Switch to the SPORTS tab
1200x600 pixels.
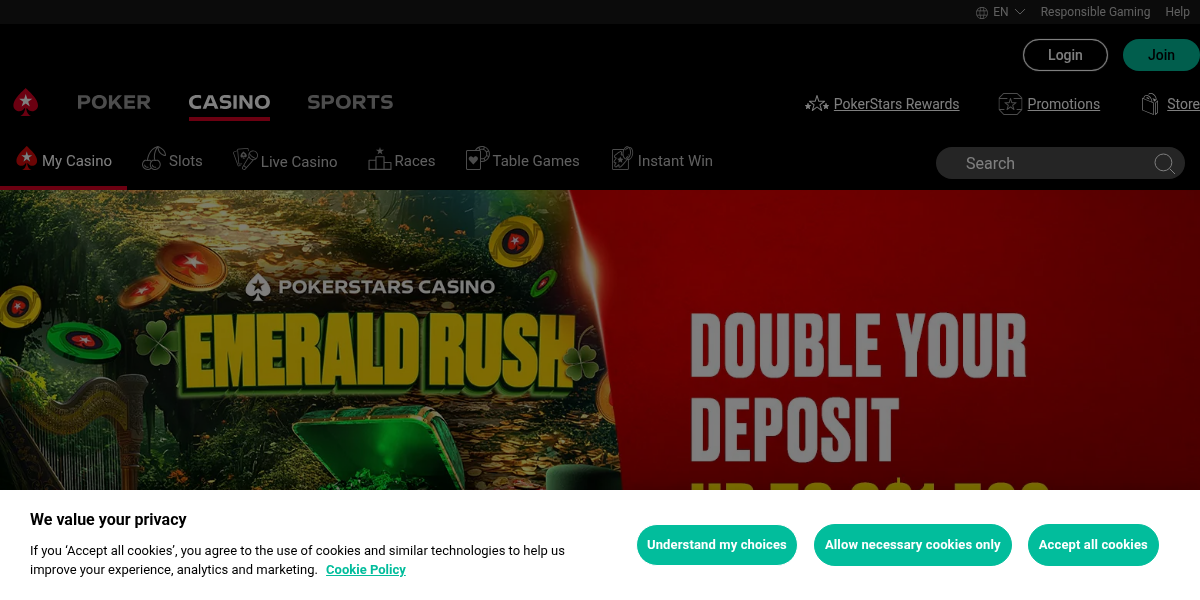pyautogui.click(x=350, y=102)
